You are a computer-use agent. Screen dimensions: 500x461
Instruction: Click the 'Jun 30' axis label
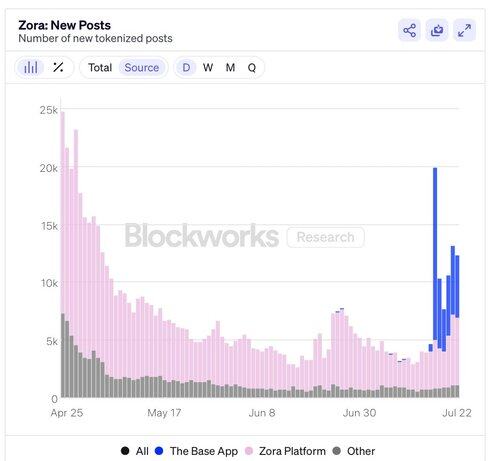pos(359,413)
